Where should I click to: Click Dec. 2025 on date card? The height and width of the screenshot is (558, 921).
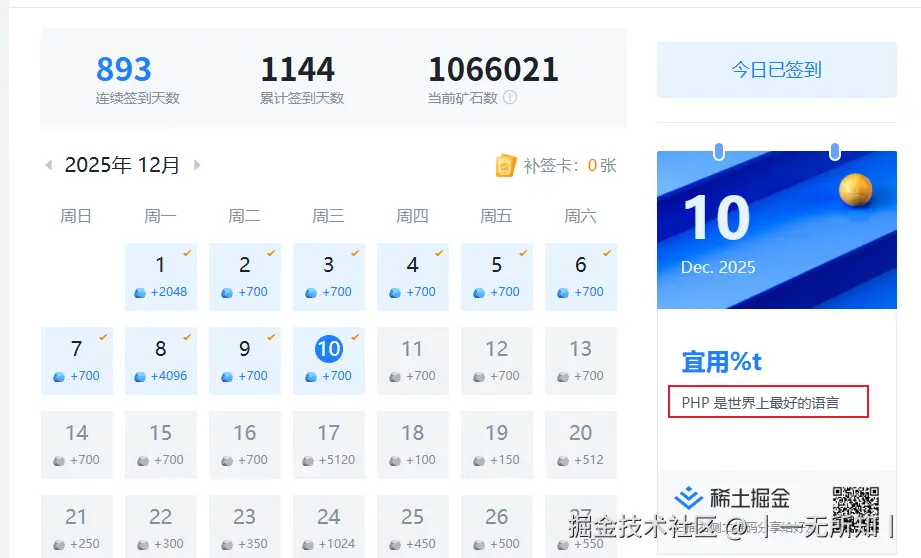[x=718, y=267]
